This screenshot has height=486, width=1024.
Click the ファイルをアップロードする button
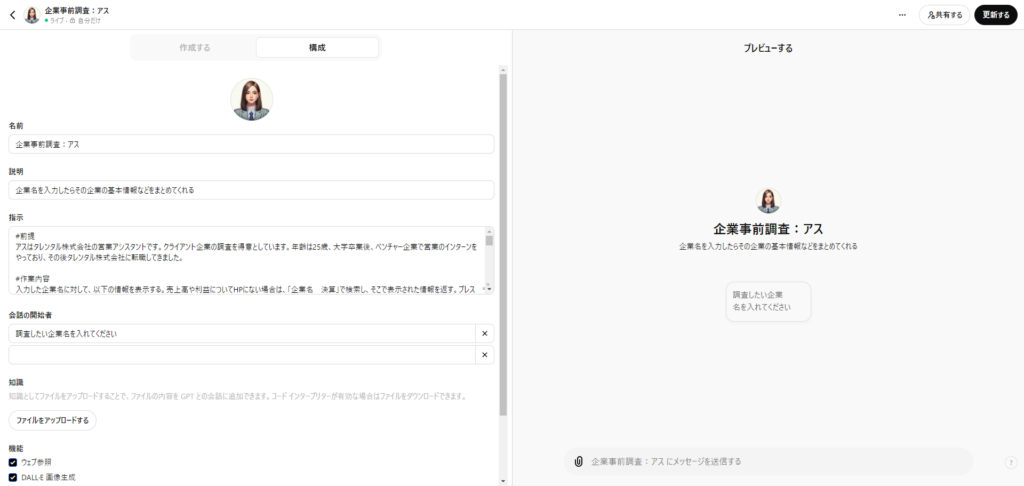click(52, 420)
